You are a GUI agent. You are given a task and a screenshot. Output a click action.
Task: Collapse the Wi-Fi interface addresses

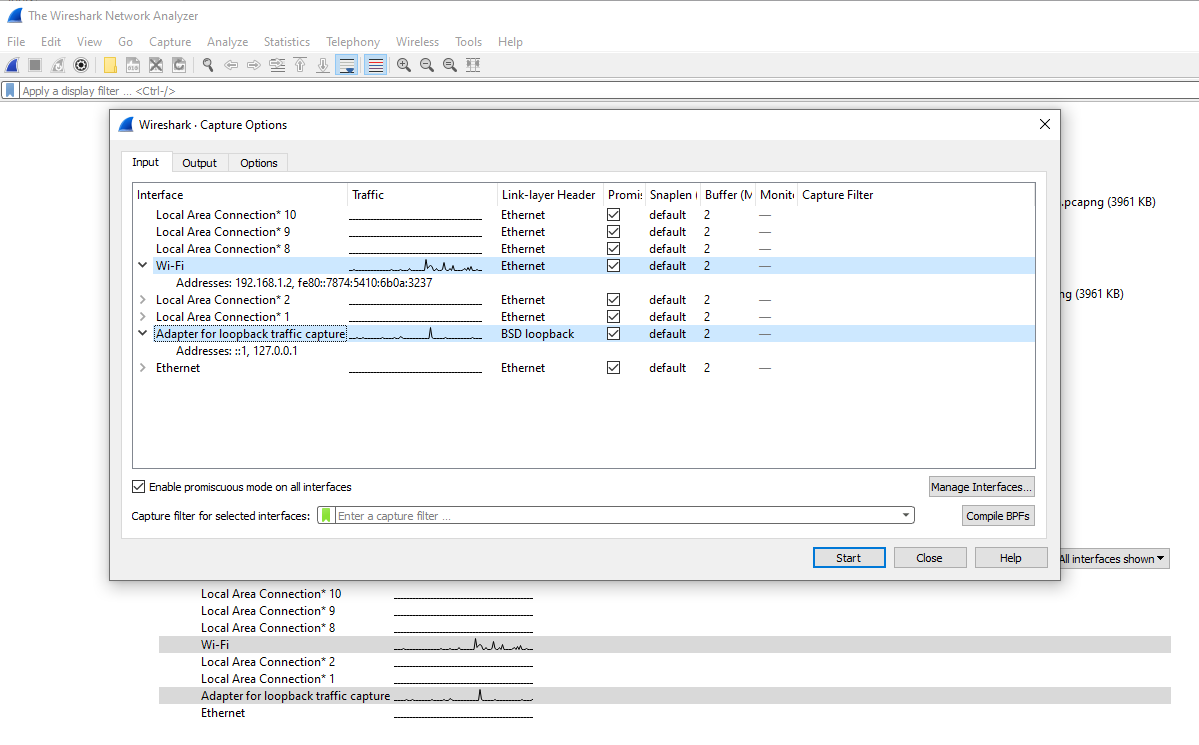142,265
